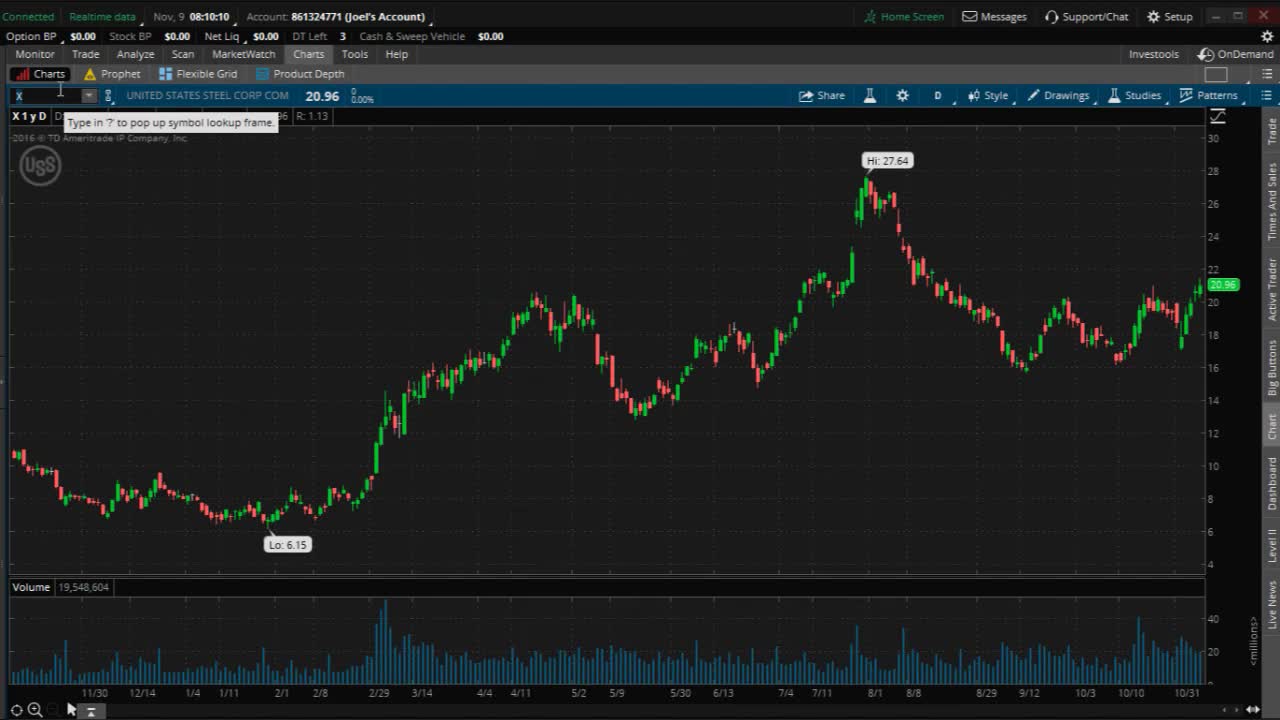Open Messages

pyautogui.click(x=994, y=17)
